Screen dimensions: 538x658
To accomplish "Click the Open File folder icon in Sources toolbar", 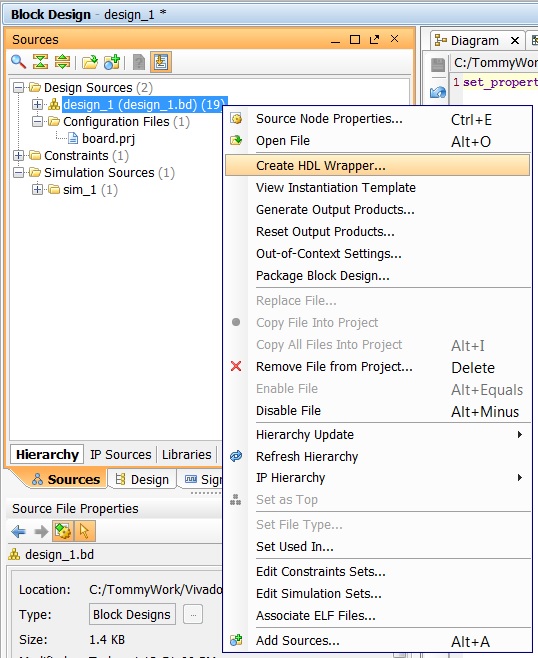I will (x=90, y=62).
